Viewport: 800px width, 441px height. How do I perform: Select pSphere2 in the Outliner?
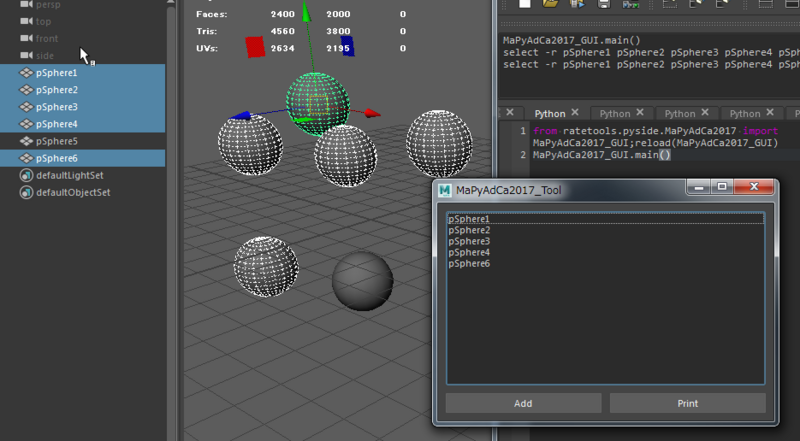pos(83,90)
